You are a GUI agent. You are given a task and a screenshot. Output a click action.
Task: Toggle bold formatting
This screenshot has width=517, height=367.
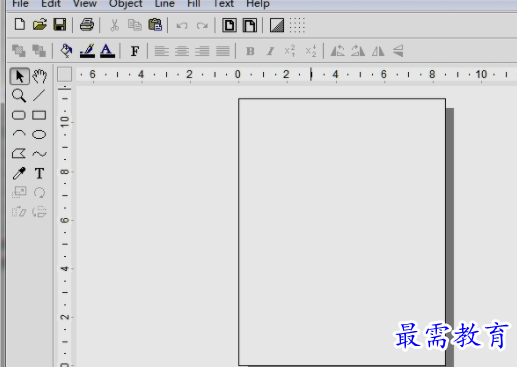[250, 51]
